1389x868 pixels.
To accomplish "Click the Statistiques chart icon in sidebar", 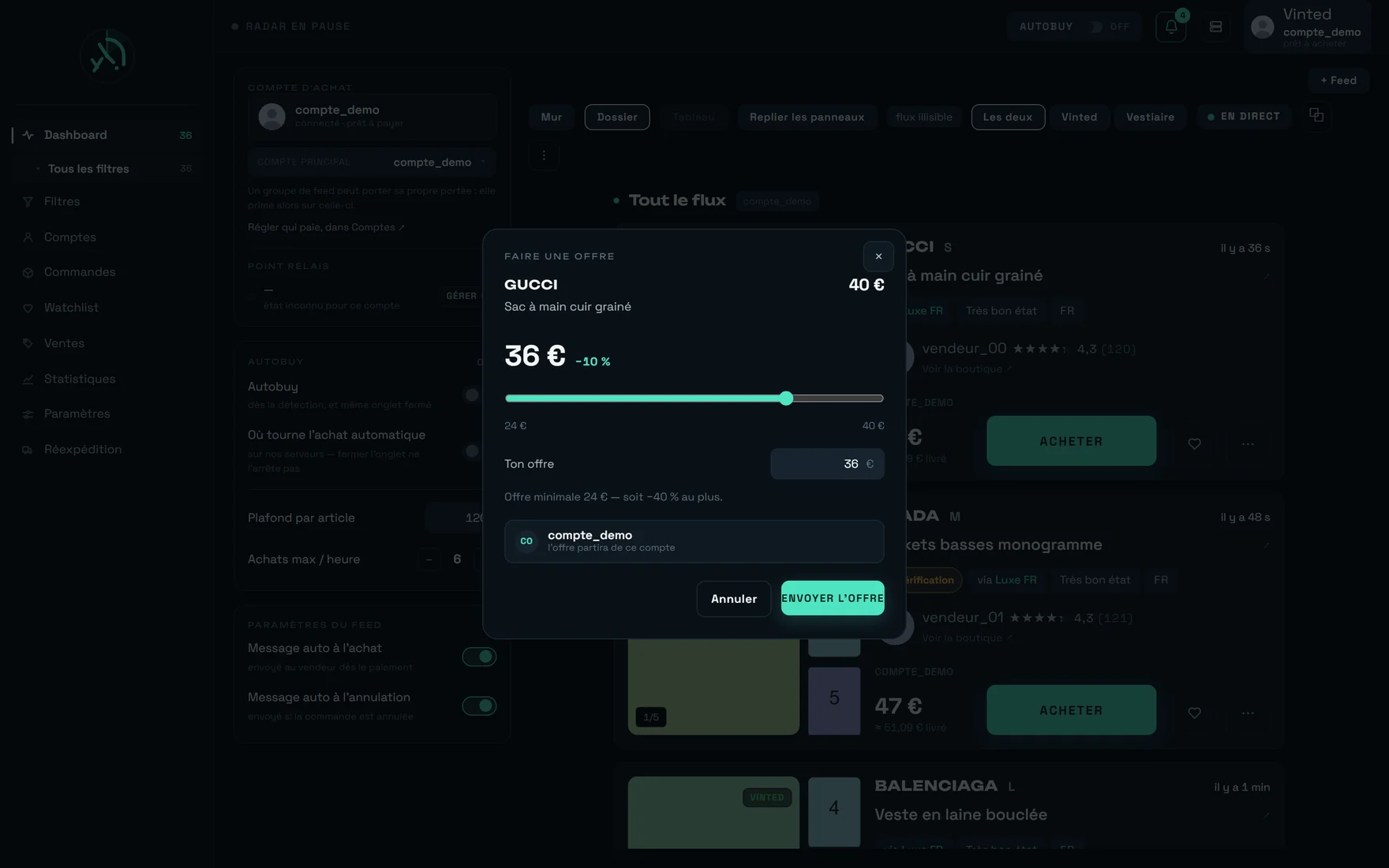I will tap(28, 379).
